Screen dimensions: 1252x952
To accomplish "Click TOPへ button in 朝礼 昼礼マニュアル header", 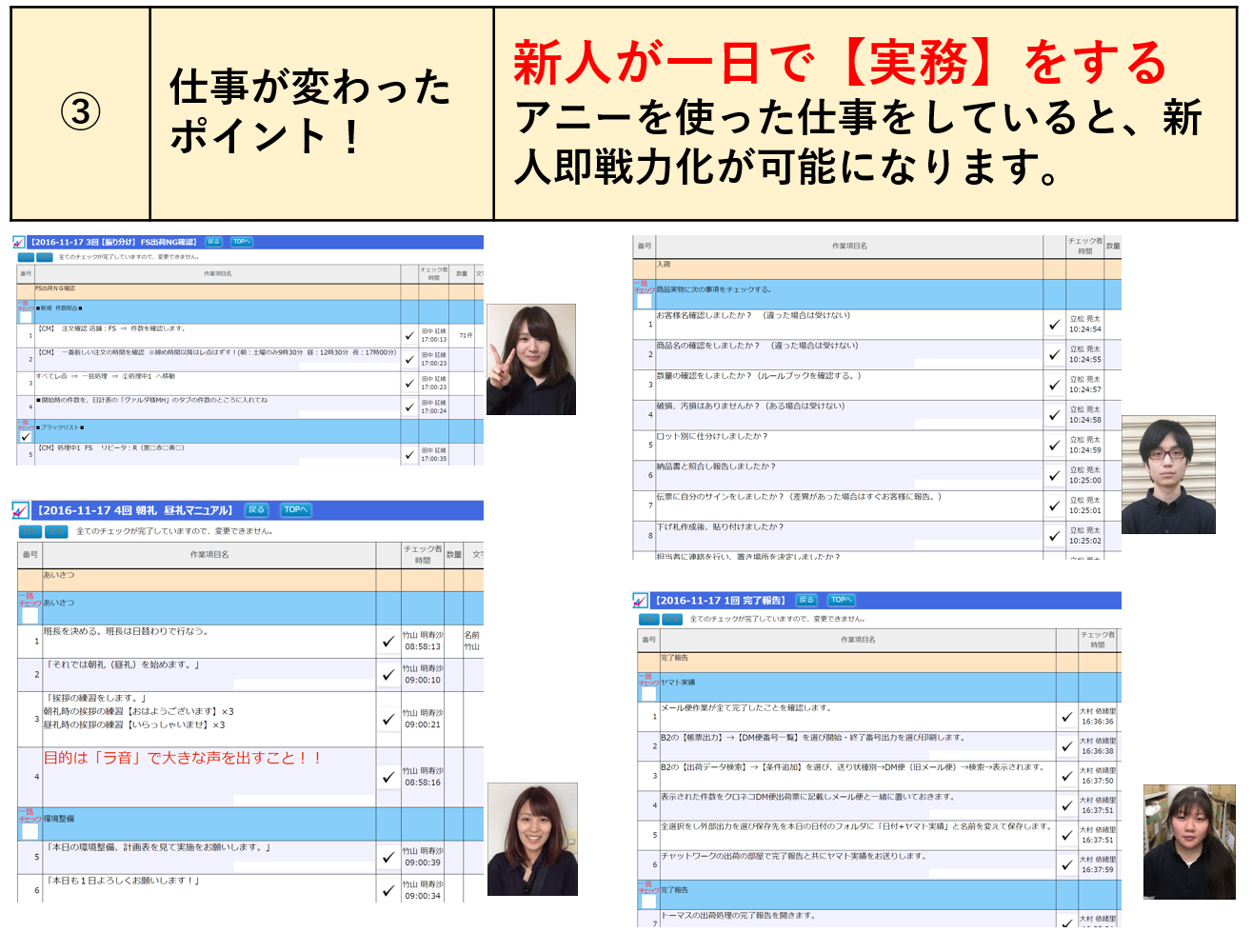I will tap(296, 510).
